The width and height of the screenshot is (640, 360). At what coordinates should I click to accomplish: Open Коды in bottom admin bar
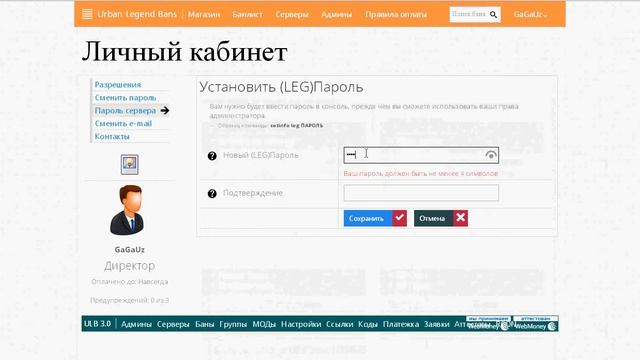368,324
